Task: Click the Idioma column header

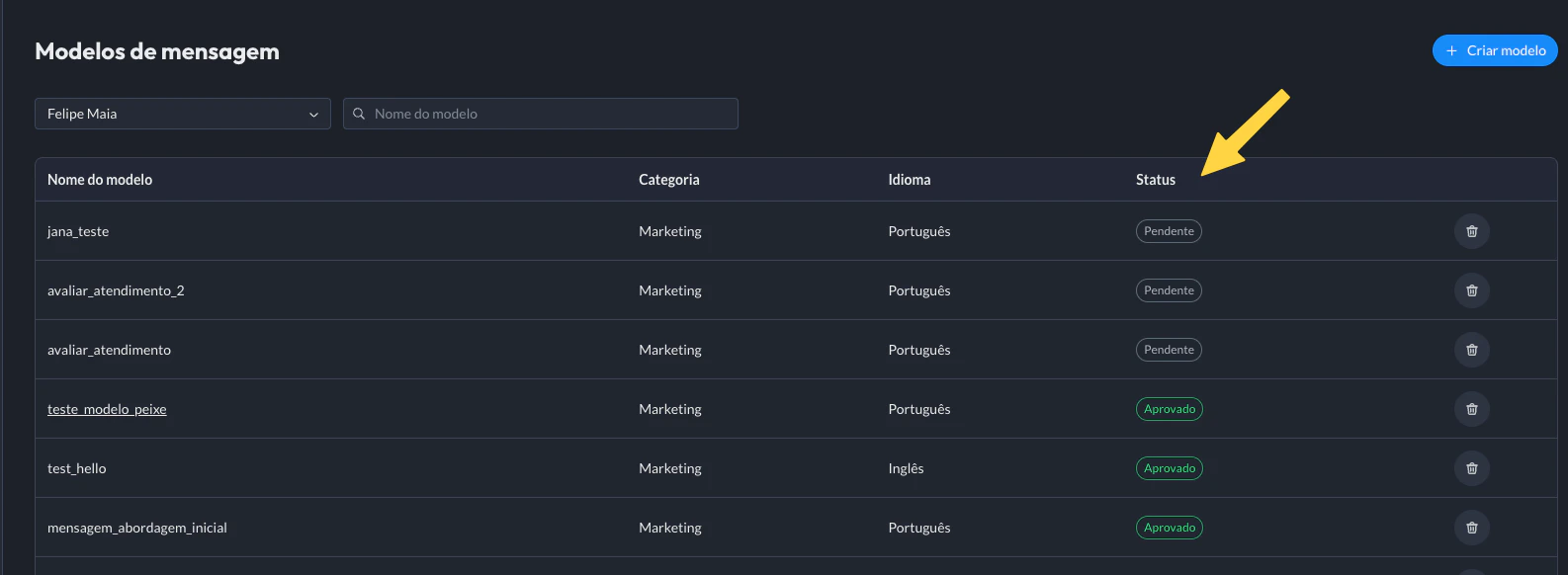Action: pos(909,180)
